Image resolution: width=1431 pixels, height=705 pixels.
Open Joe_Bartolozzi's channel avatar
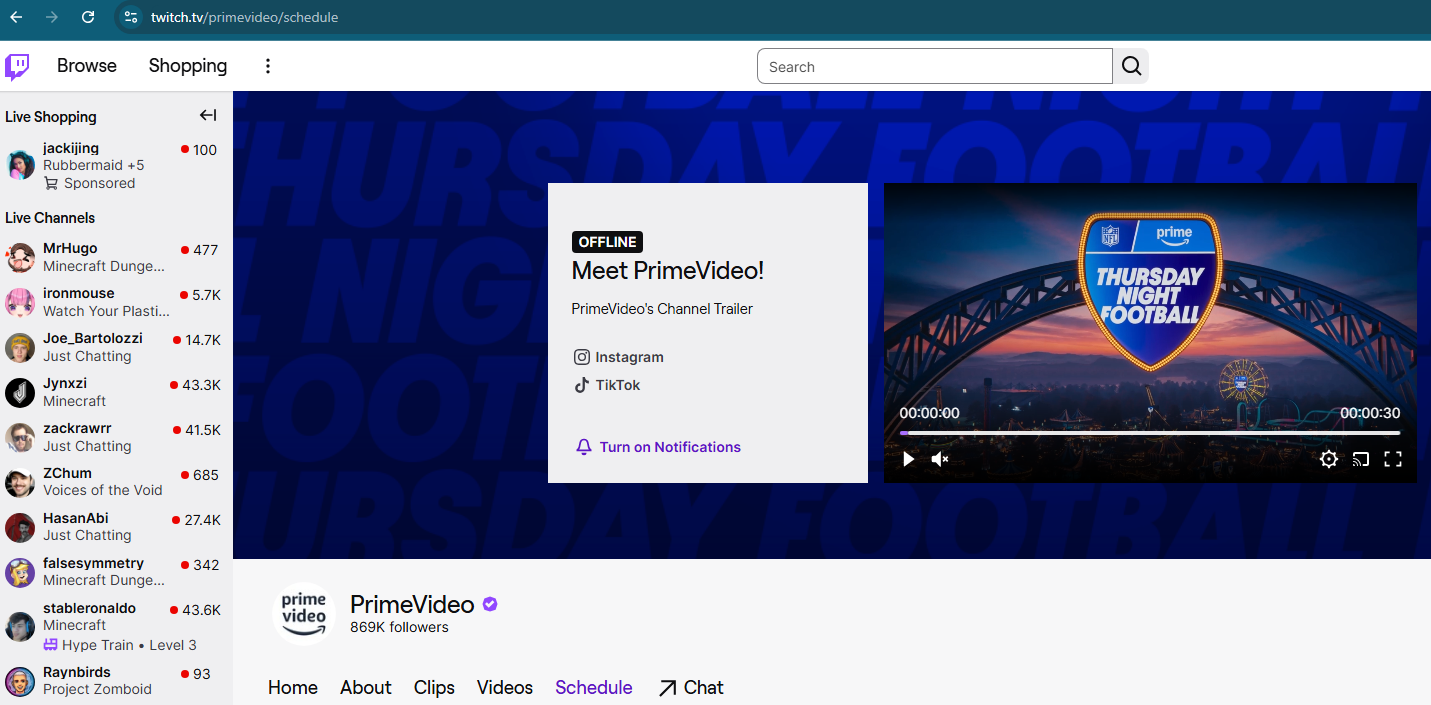point(20,347)
